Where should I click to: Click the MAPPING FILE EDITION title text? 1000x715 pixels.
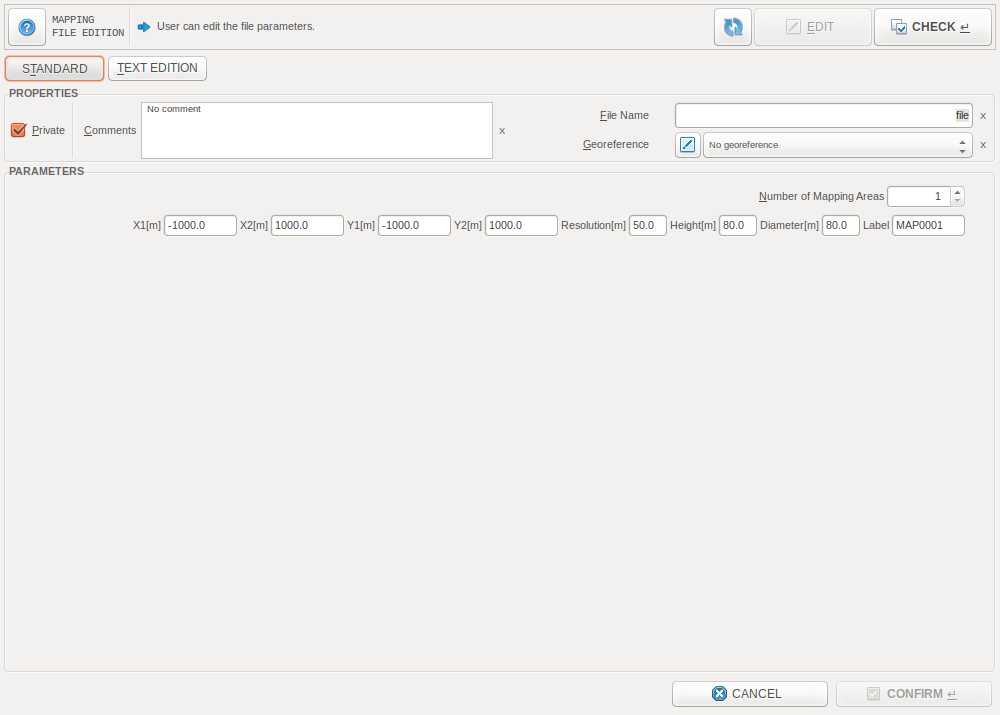pos(88,27)
